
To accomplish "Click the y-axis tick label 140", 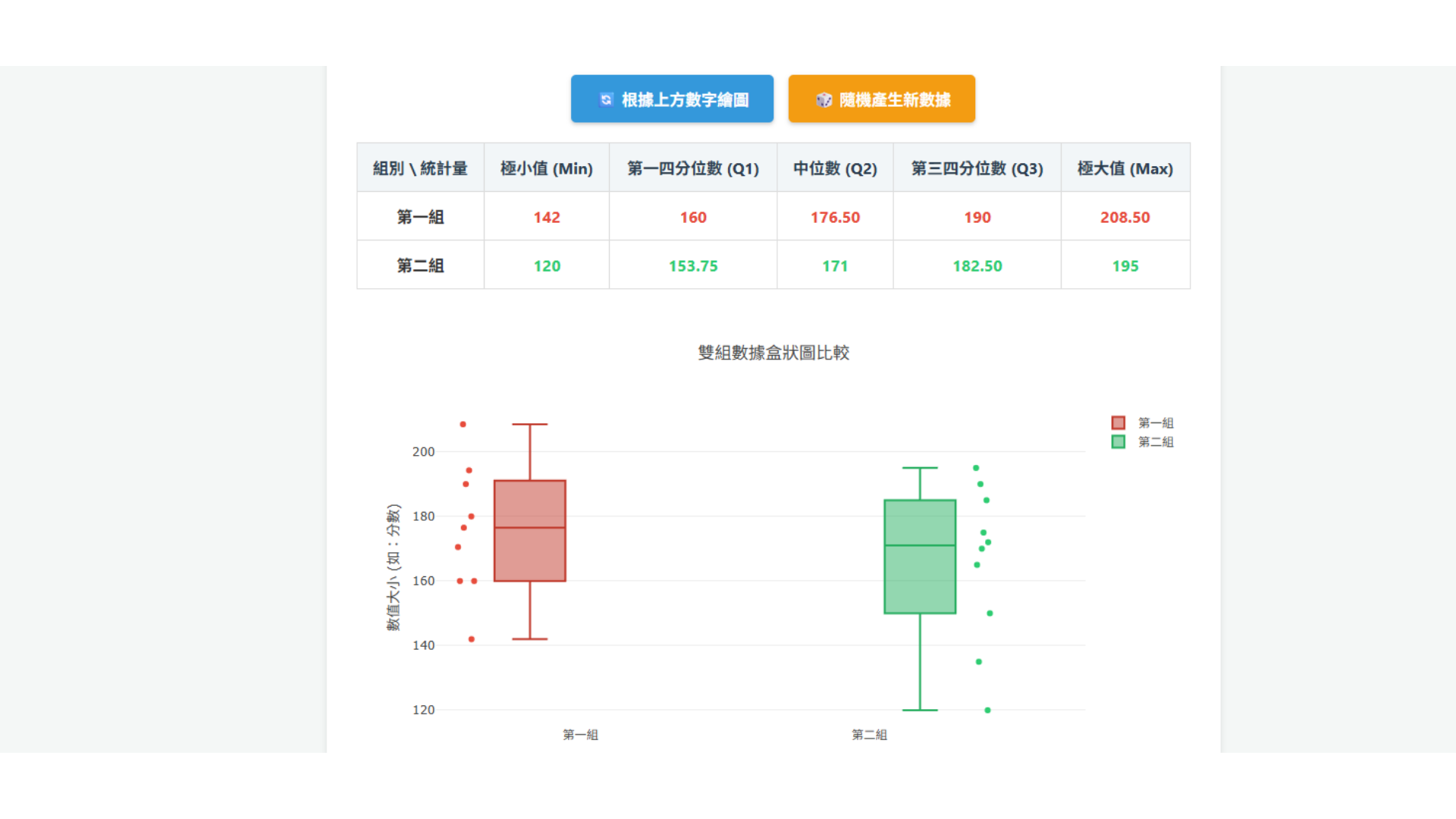I will [423, 645].
